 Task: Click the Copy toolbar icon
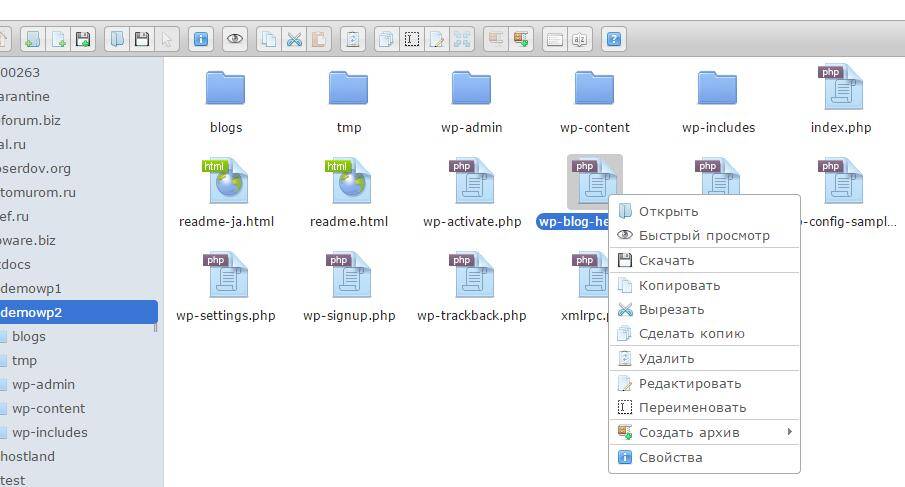(269, 39)
